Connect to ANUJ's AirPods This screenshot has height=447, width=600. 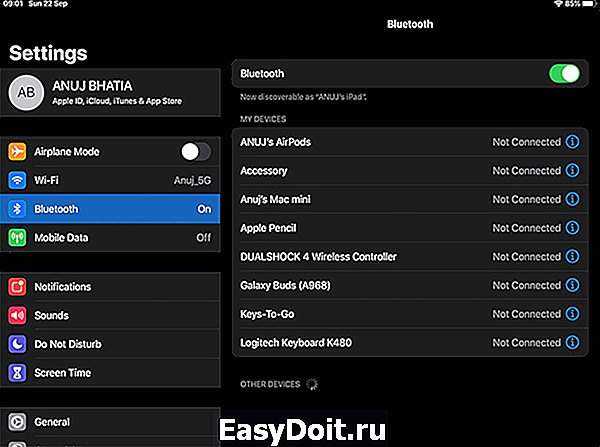[x=410, y=142]
